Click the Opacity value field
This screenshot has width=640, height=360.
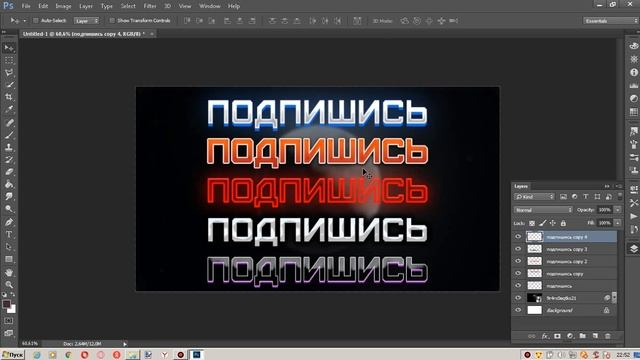click(x=605, y=210)
